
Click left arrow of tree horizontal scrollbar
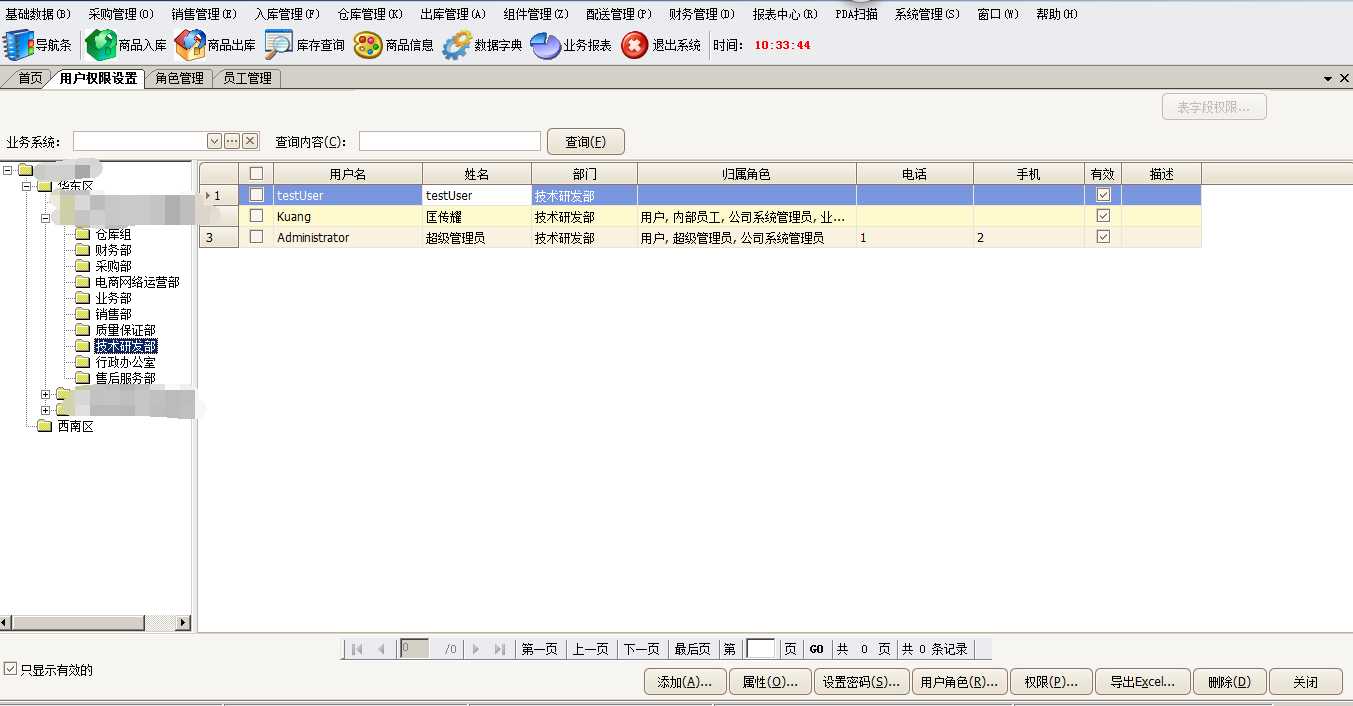(x=6, y=623)
